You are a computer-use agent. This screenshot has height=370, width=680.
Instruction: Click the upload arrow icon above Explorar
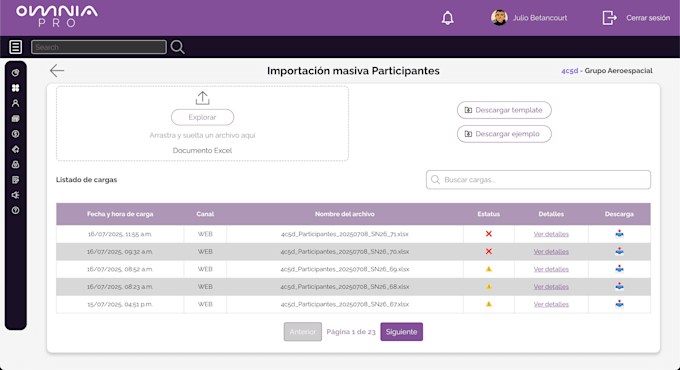[202, 98]
